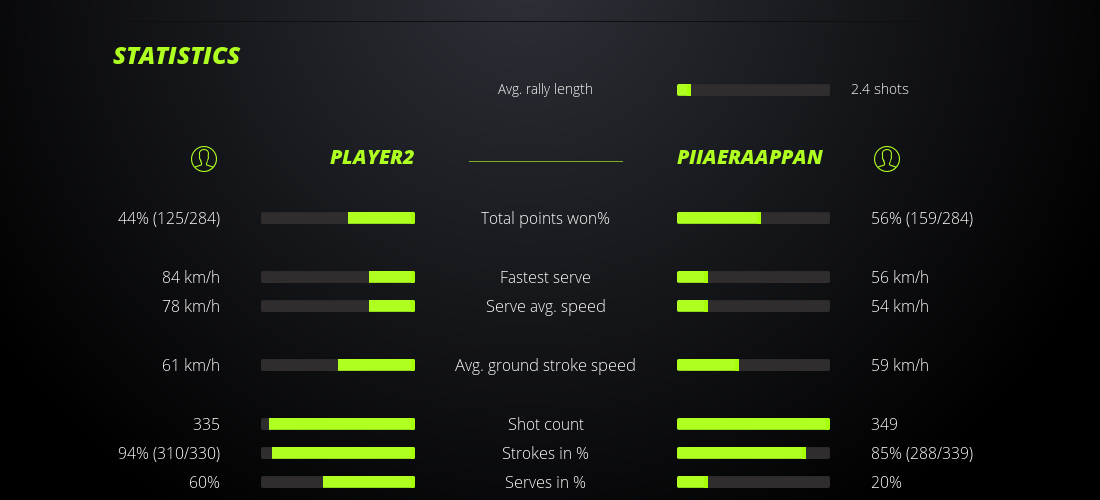1100x500 pixels.
Task: Click Player2's profile avatar icon
Action: [x=204, y=158]
